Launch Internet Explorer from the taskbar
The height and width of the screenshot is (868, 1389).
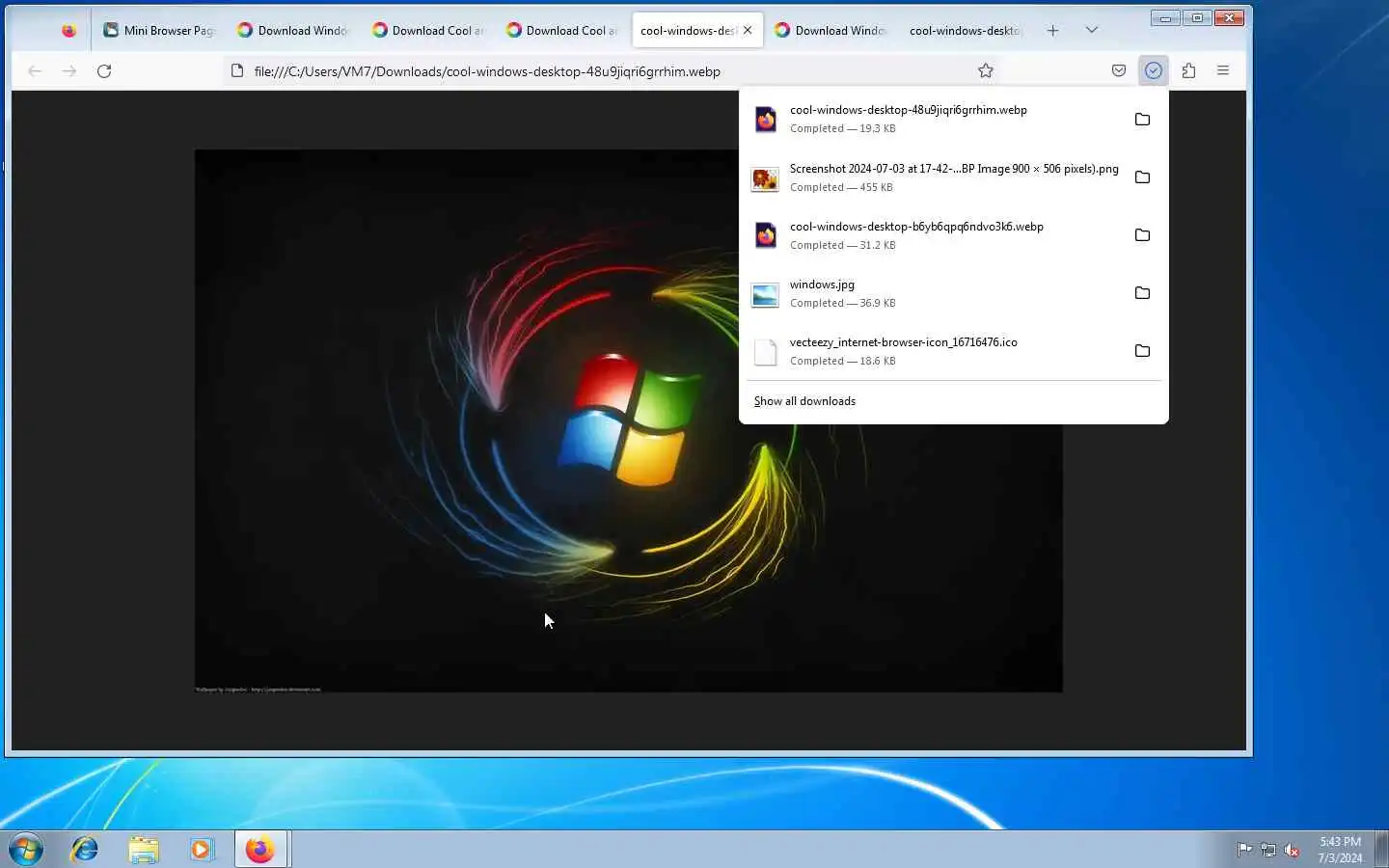click(x=85, y=850)
